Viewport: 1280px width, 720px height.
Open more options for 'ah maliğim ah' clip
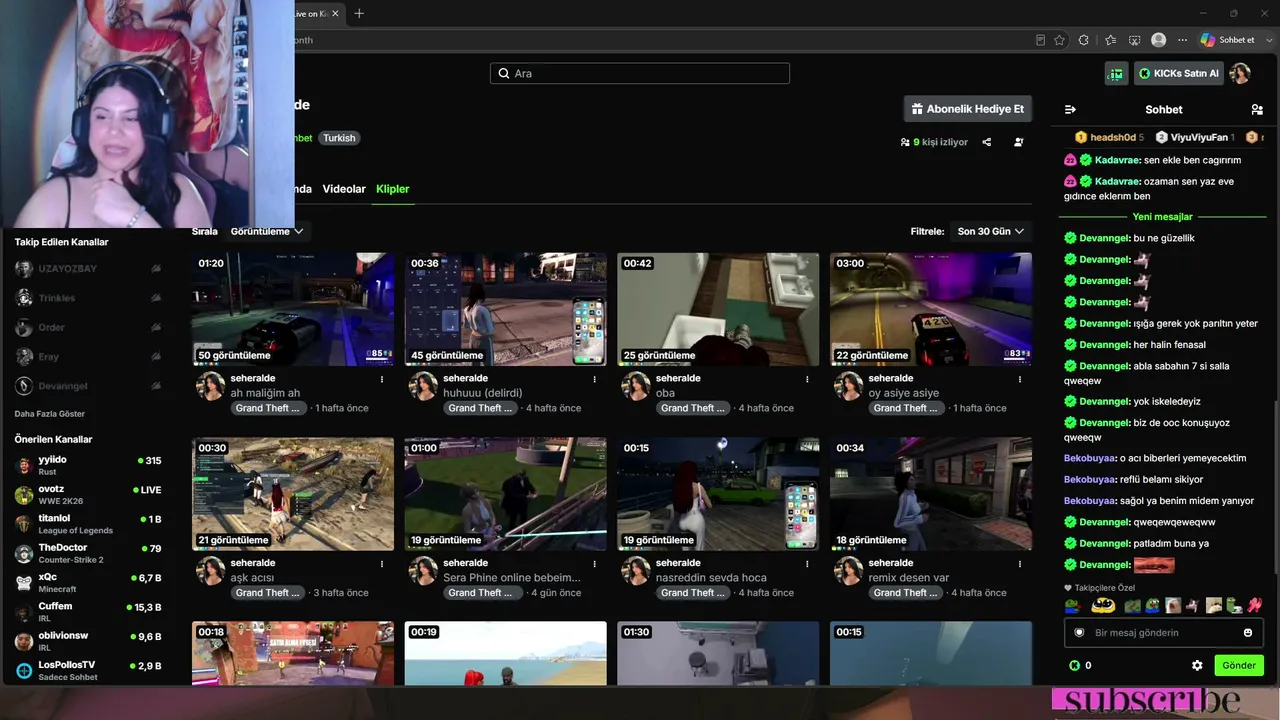(x=382, y=379)
